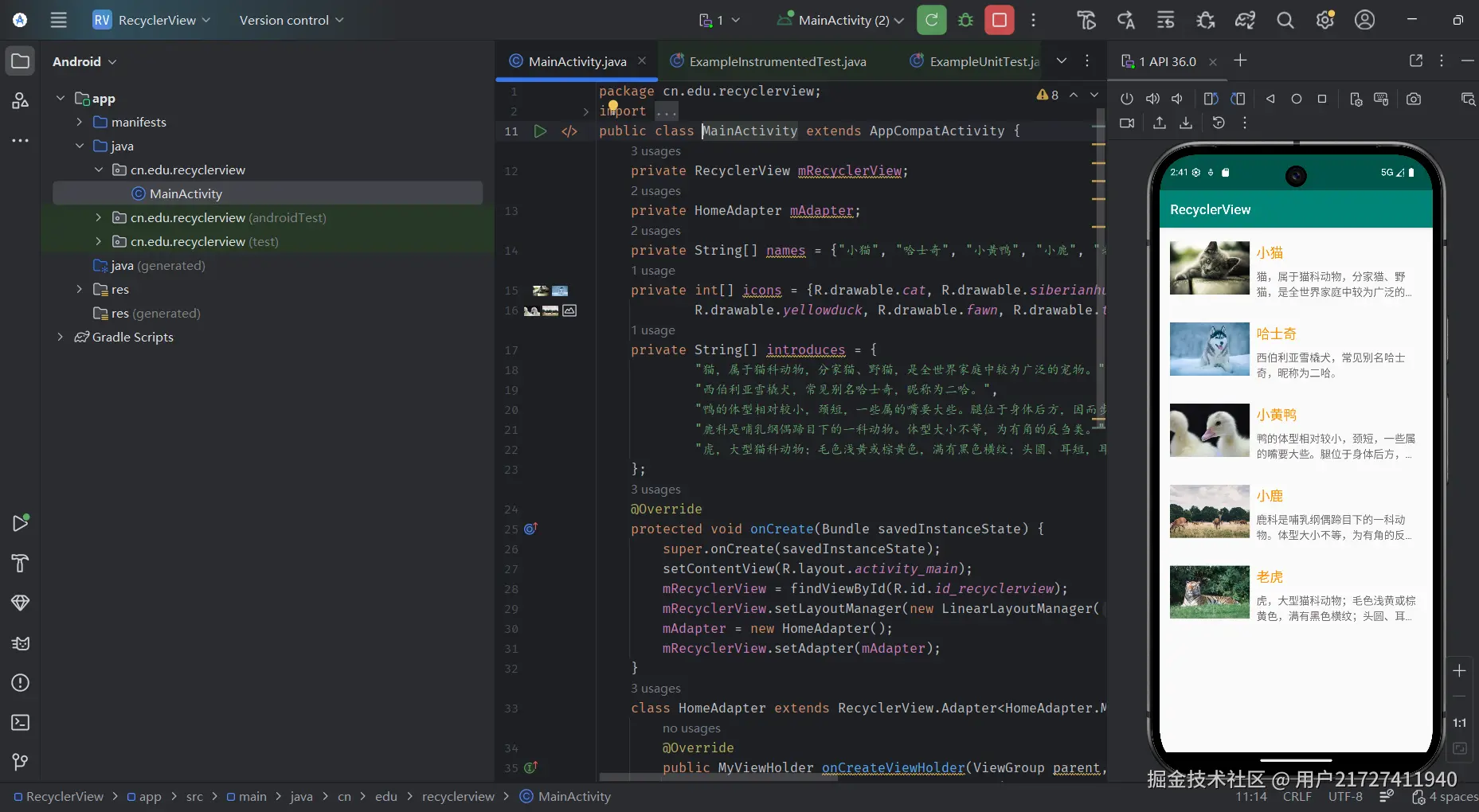Toggle the emulator 1:1 actual size zoom
This screenshot has width=1479, height=812.
pos(1458,723)
